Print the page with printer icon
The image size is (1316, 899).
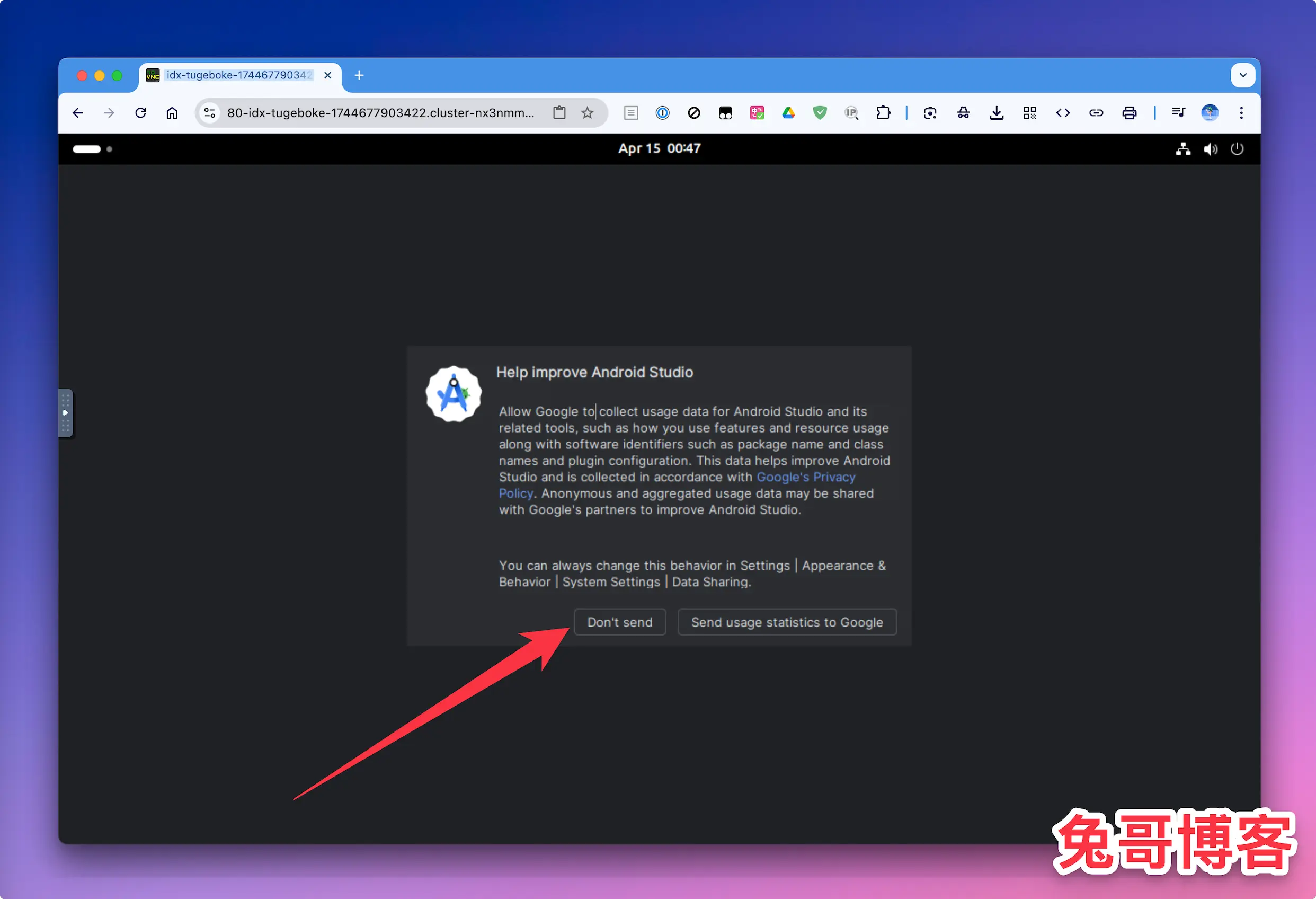(x=1130, y=113)
